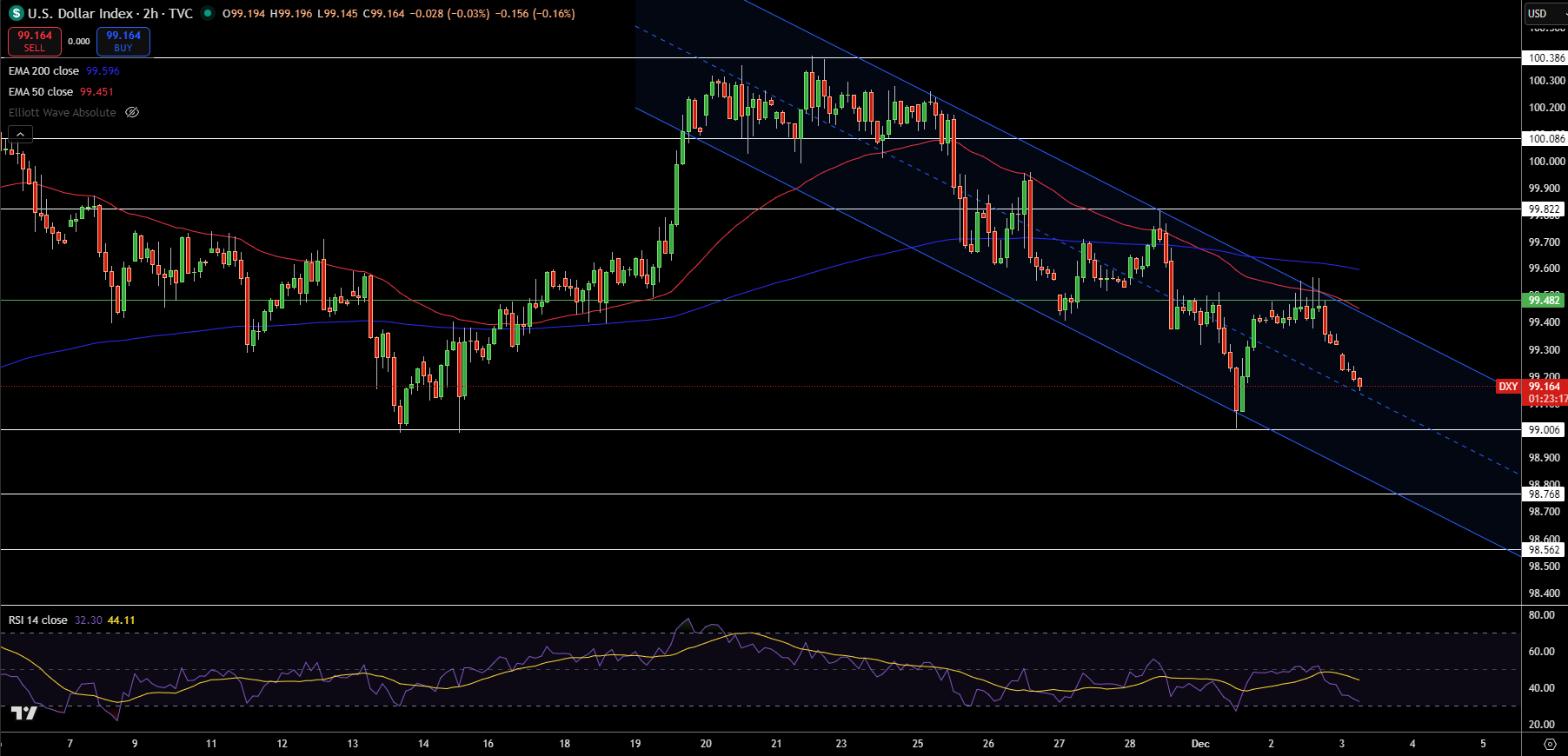Show the hidden Elliott Wave Absolute indicator
Screen dimensions: 1568x756
point(132,112)
